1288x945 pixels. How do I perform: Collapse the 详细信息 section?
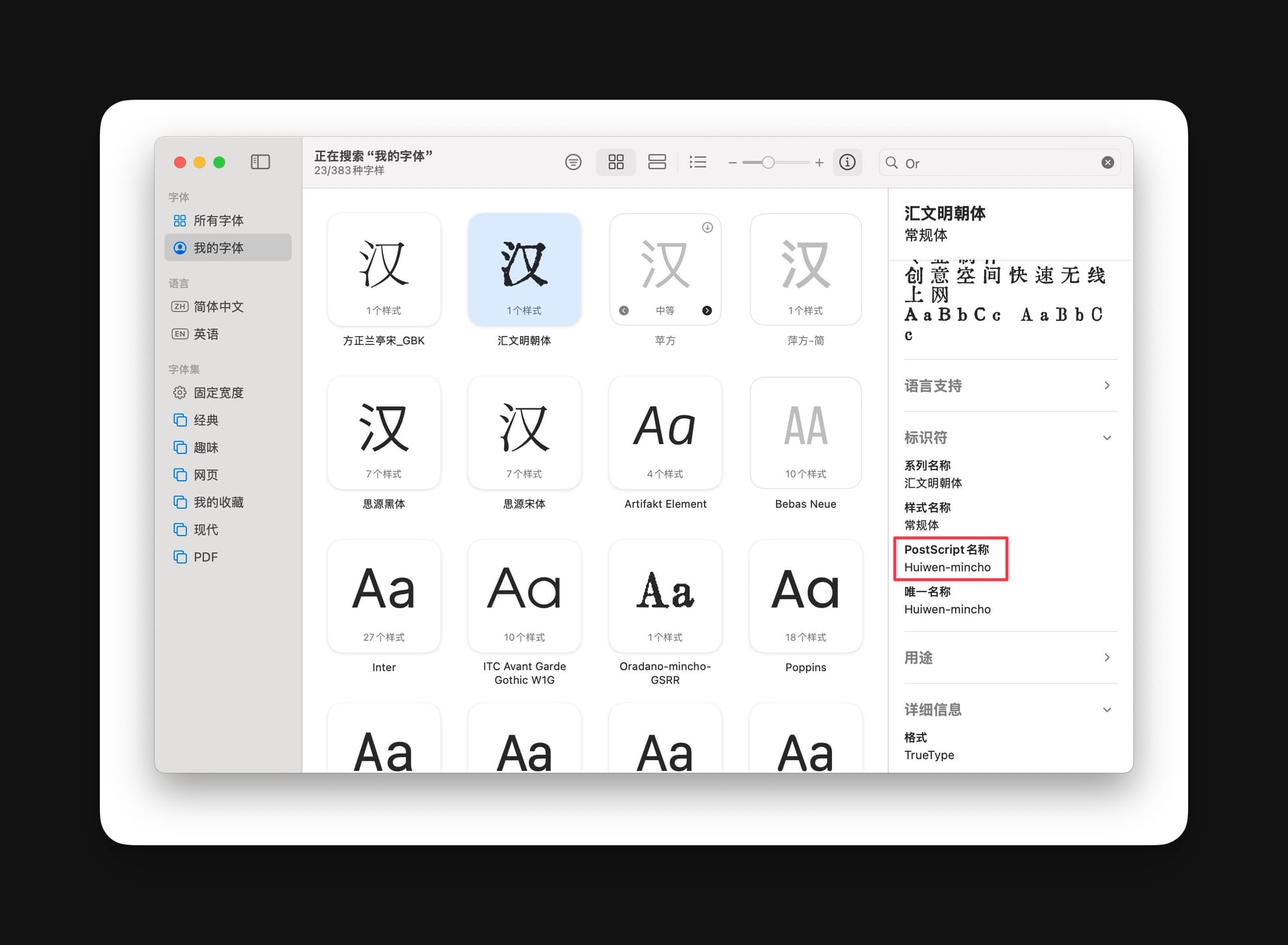pyautogui.click(x=1106, y=709)
